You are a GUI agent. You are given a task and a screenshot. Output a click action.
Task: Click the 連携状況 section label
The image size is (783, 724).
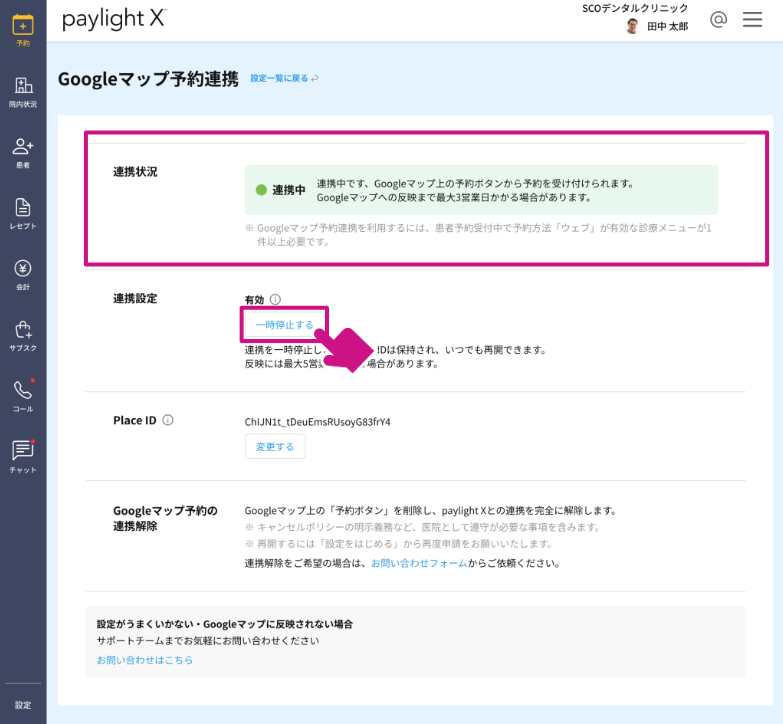[135, 172]
